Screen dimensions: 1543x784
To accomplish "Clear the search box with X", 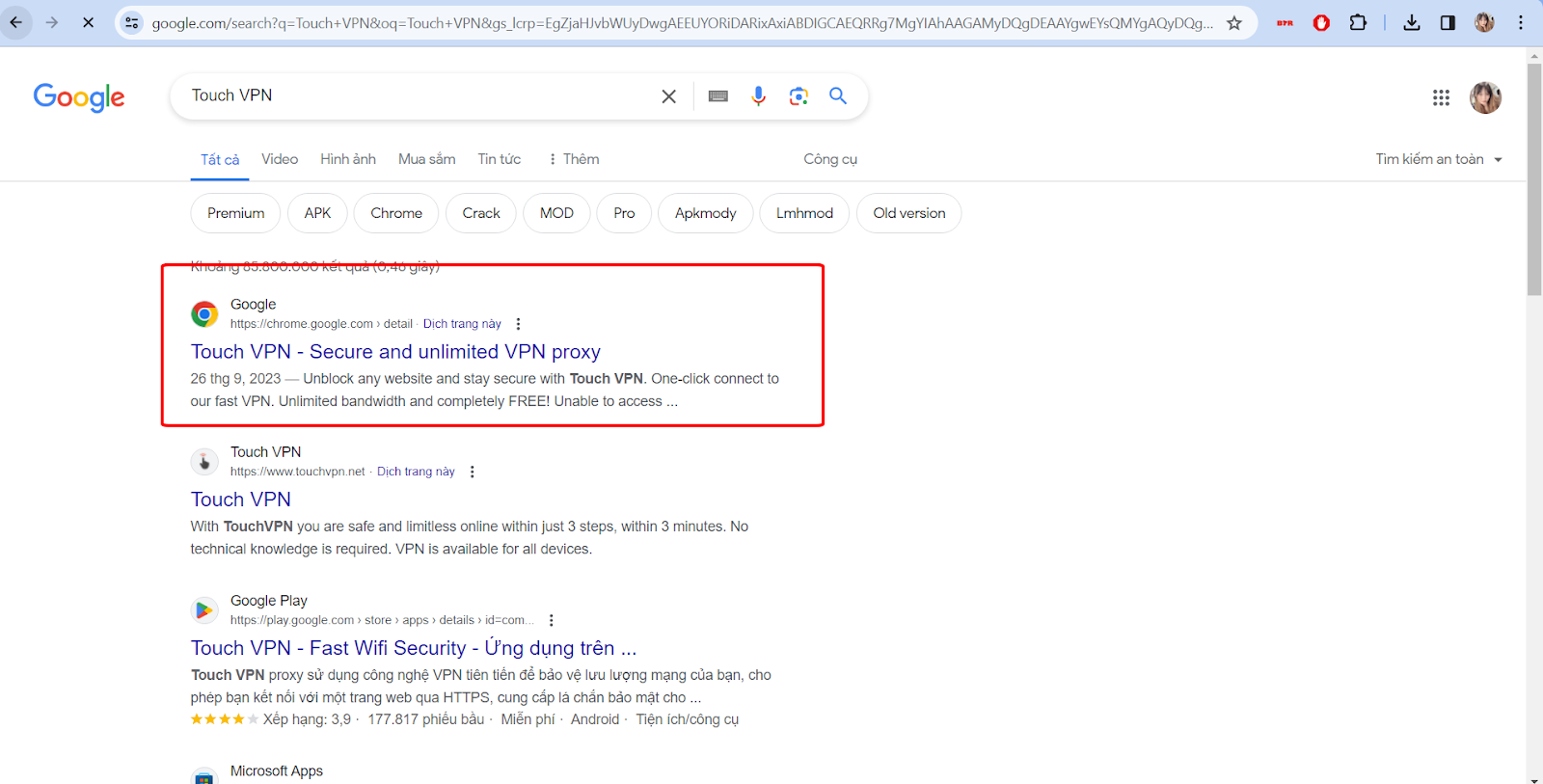I will click(668, 96).
